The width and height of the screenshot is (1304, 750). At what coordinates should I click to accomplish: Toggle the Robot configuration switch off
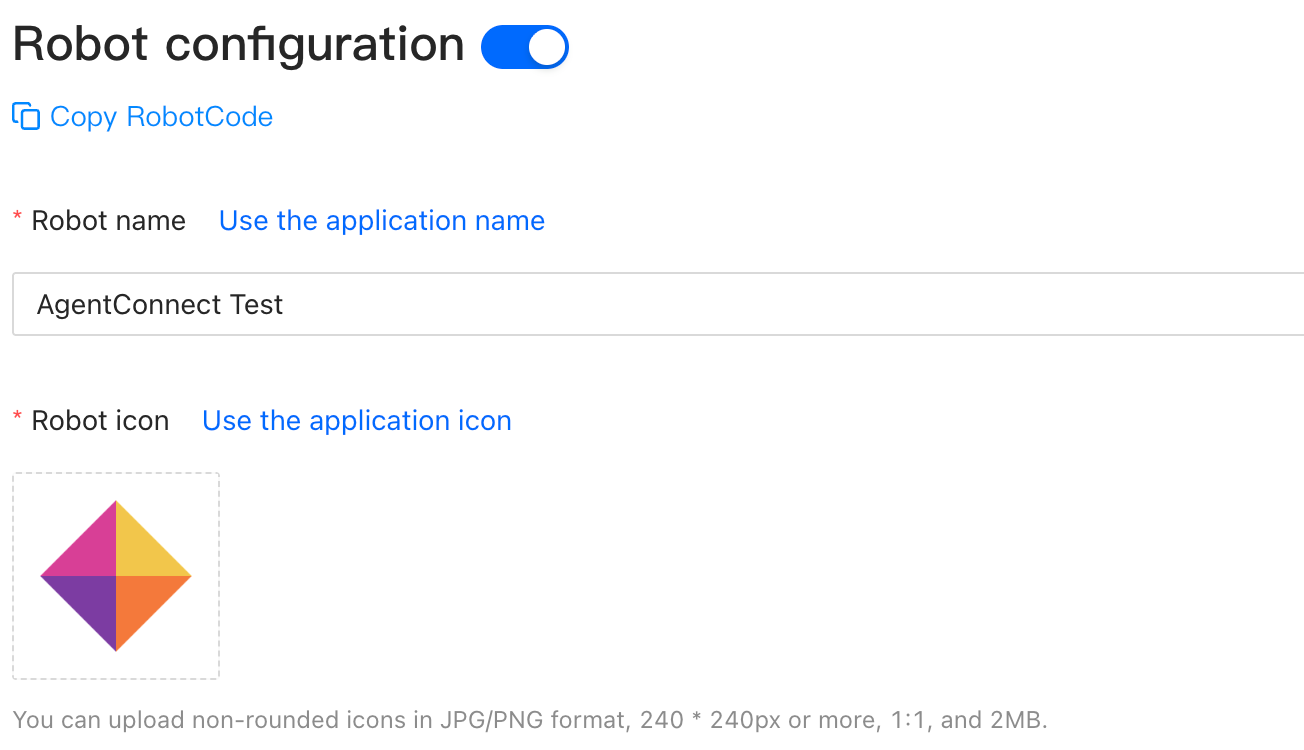click(525, 47)
